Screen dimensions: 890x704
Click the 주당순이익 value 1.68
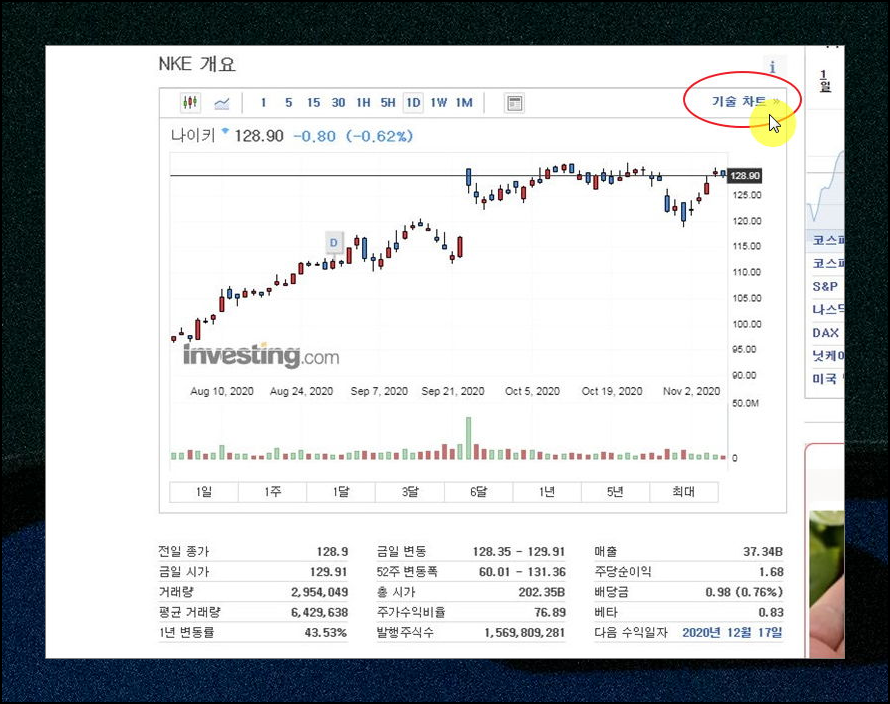(x=771, y=572)
